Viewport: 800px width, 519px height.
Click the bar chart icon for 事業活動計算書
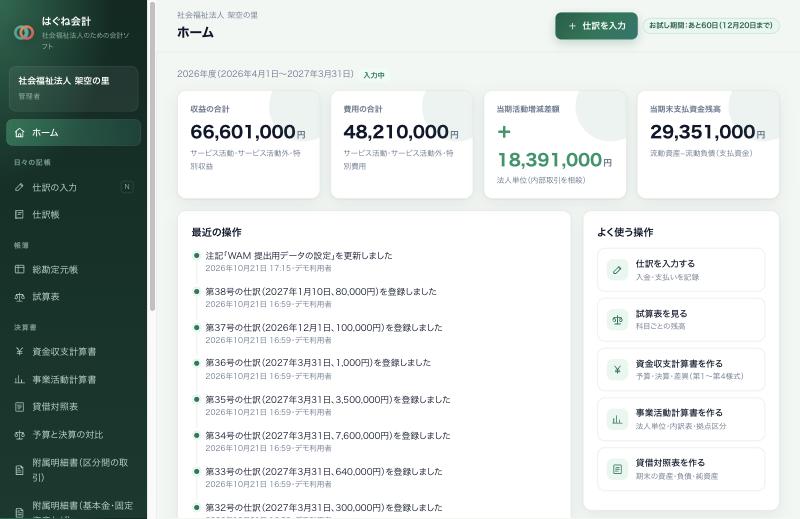coord(19,379)
